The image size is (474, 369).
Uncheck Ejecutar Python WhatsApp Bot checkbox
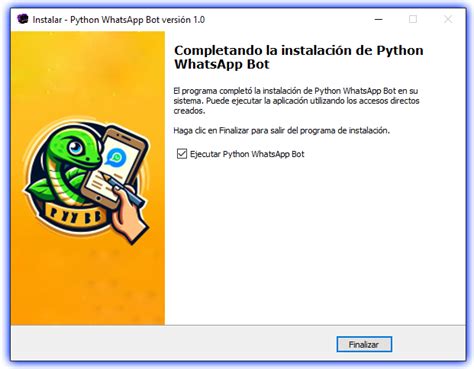182,154
